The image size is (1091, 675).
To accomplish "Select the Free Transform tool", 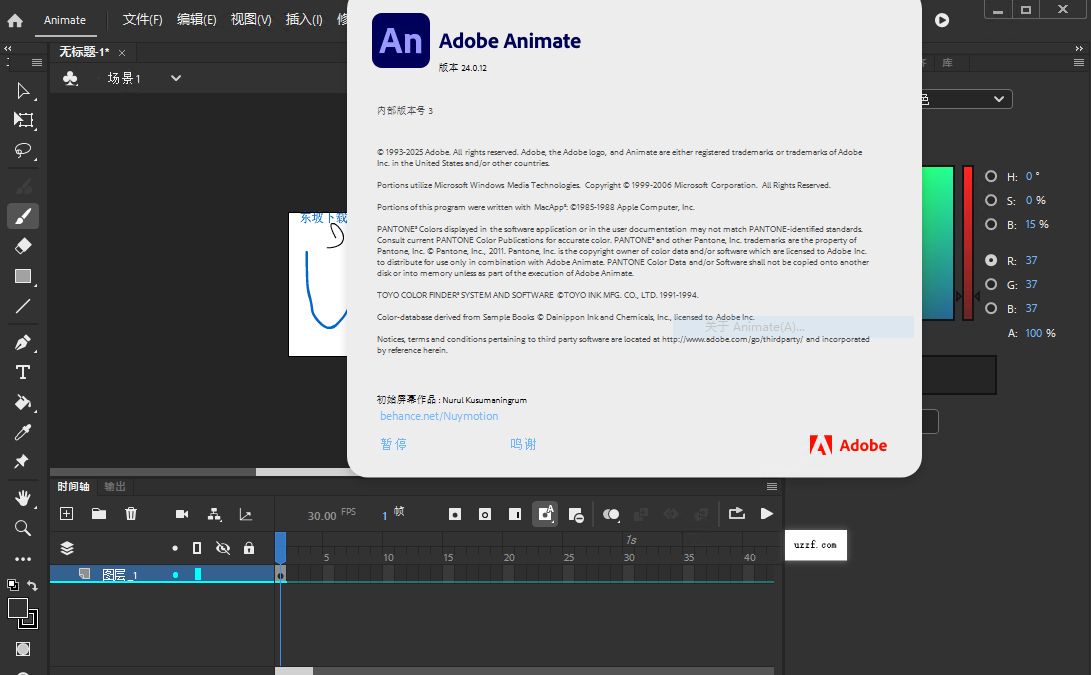I will tap(23, 120).
